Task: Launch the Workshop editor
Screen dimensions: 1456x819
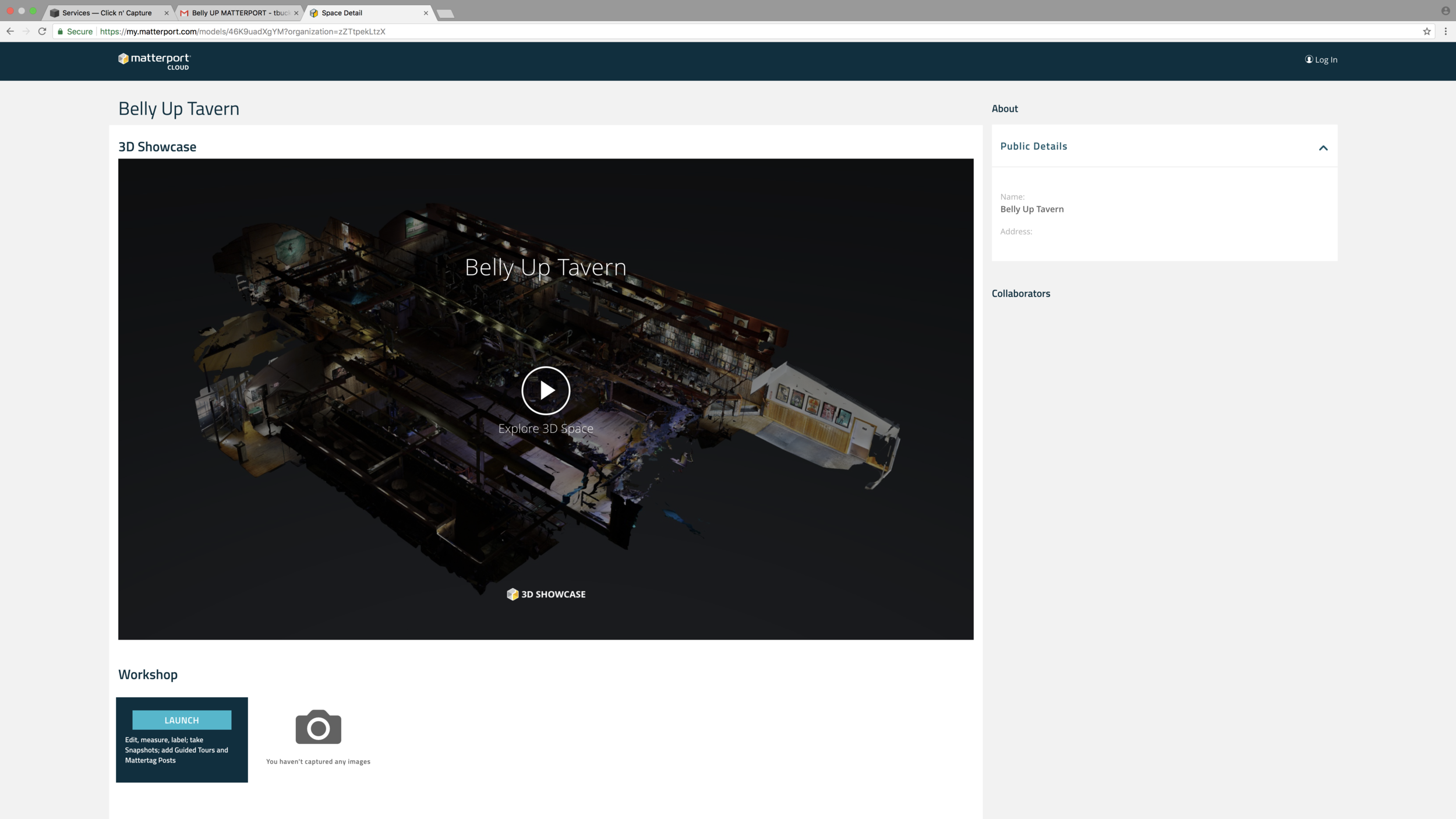Action: click(x=182, y=720)
